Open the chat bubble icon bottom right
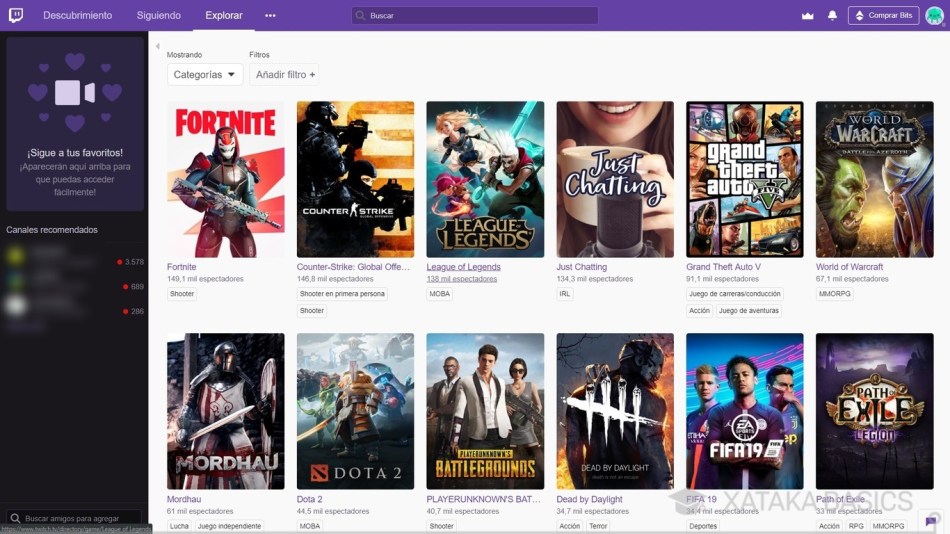Viewport: 950px width, 534px height. (x=931, y=521)
